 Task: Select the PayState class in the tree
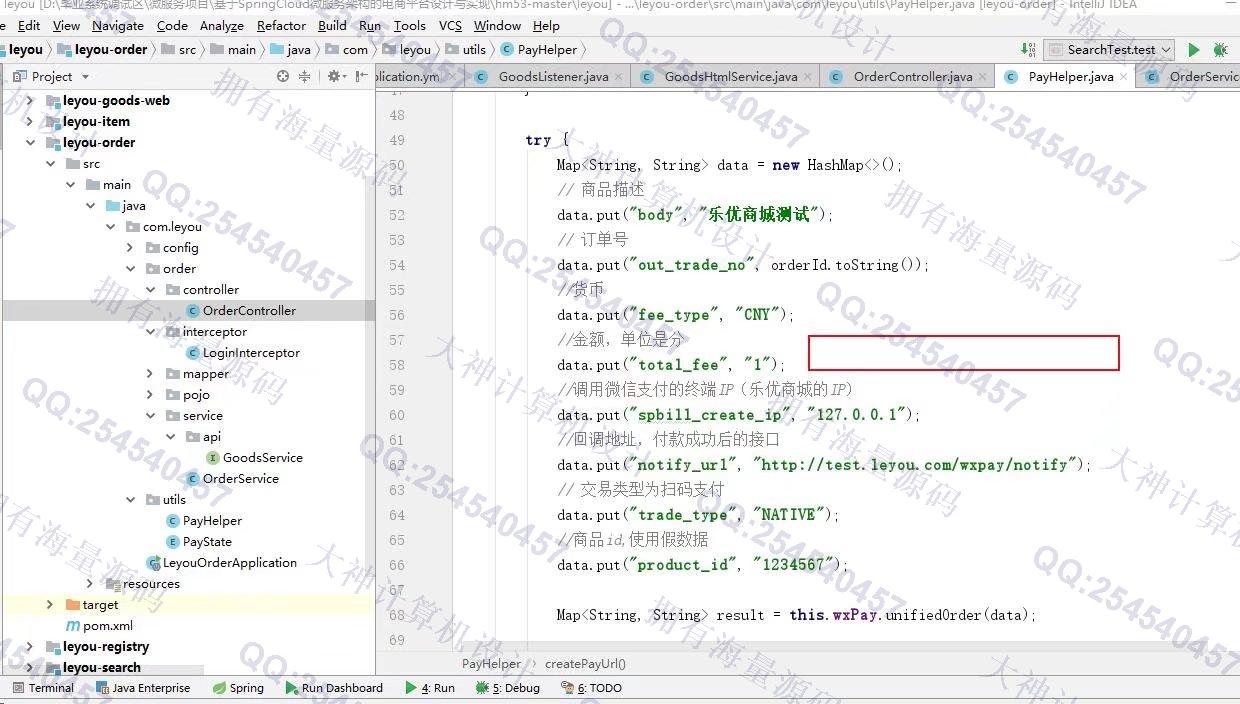tap(207, 541)
